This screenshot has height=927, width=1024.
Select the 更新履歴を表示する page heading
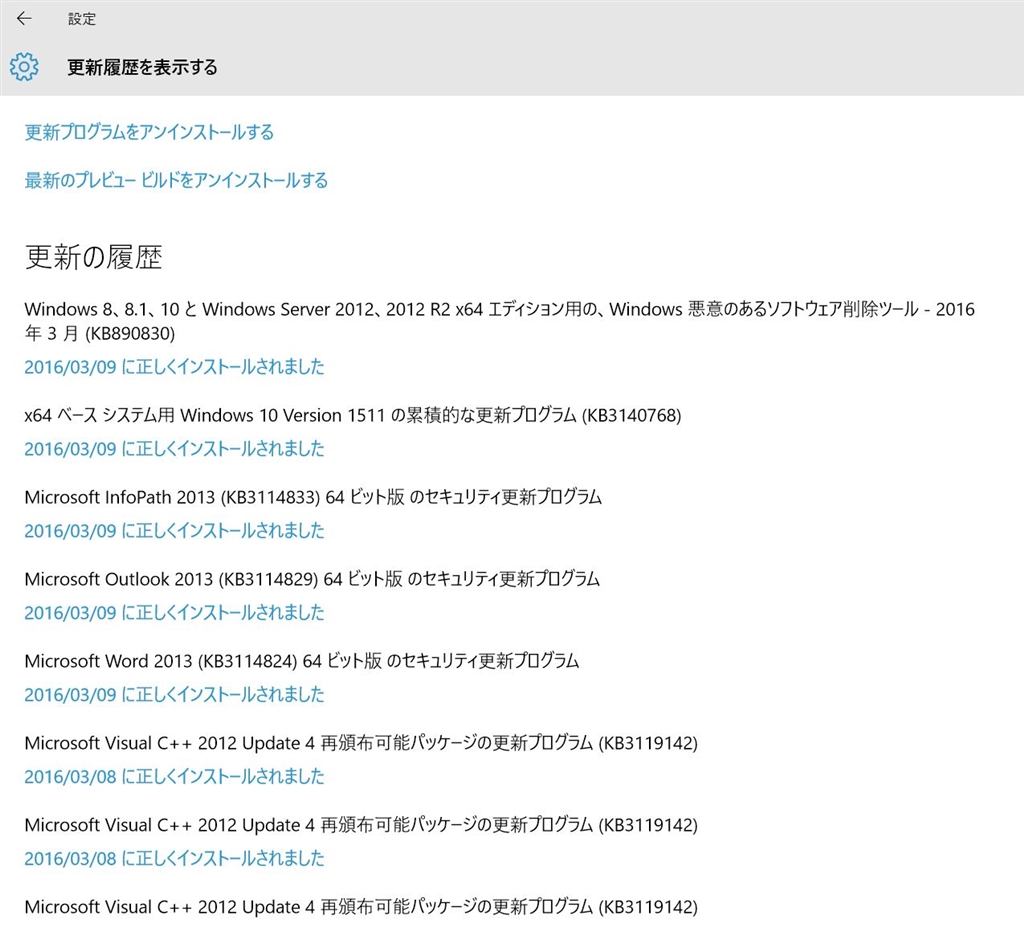tap(142, 67)
